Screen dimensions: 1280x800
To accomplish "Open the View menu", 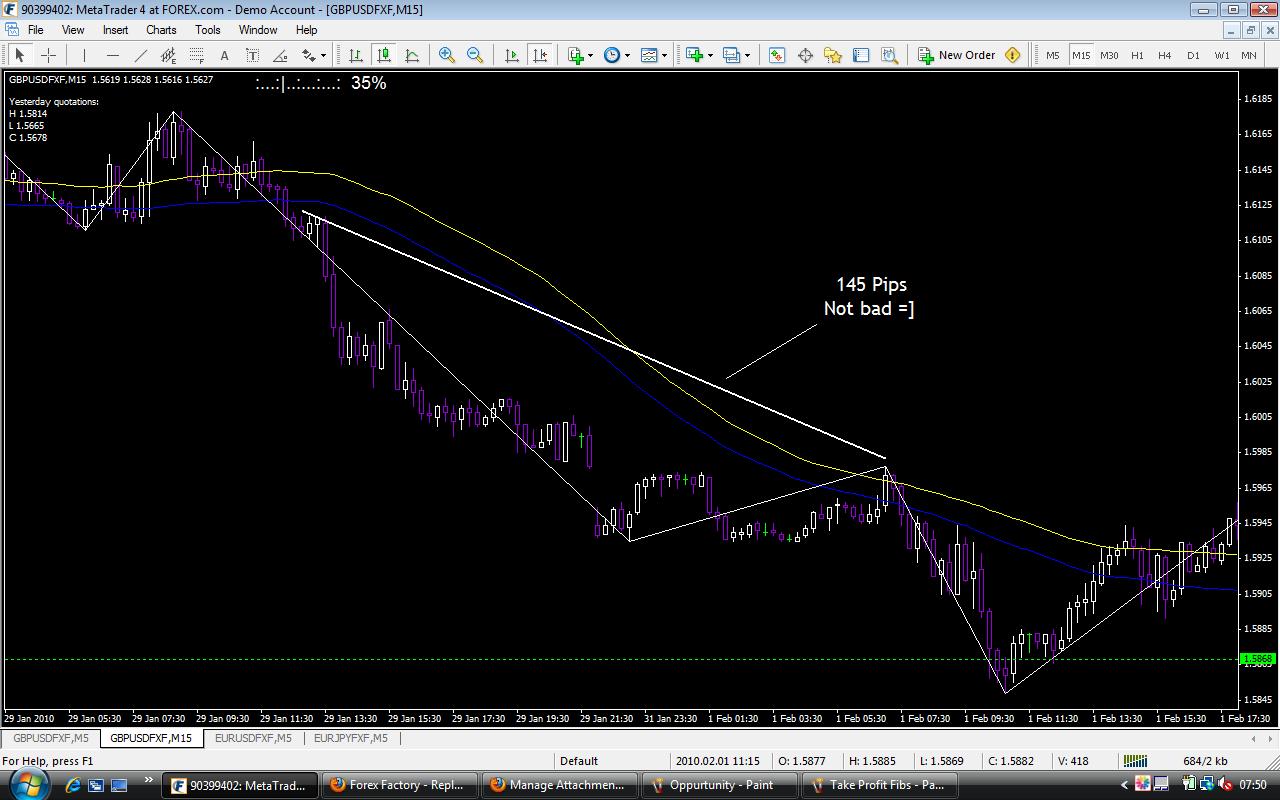I will point(73,30).
